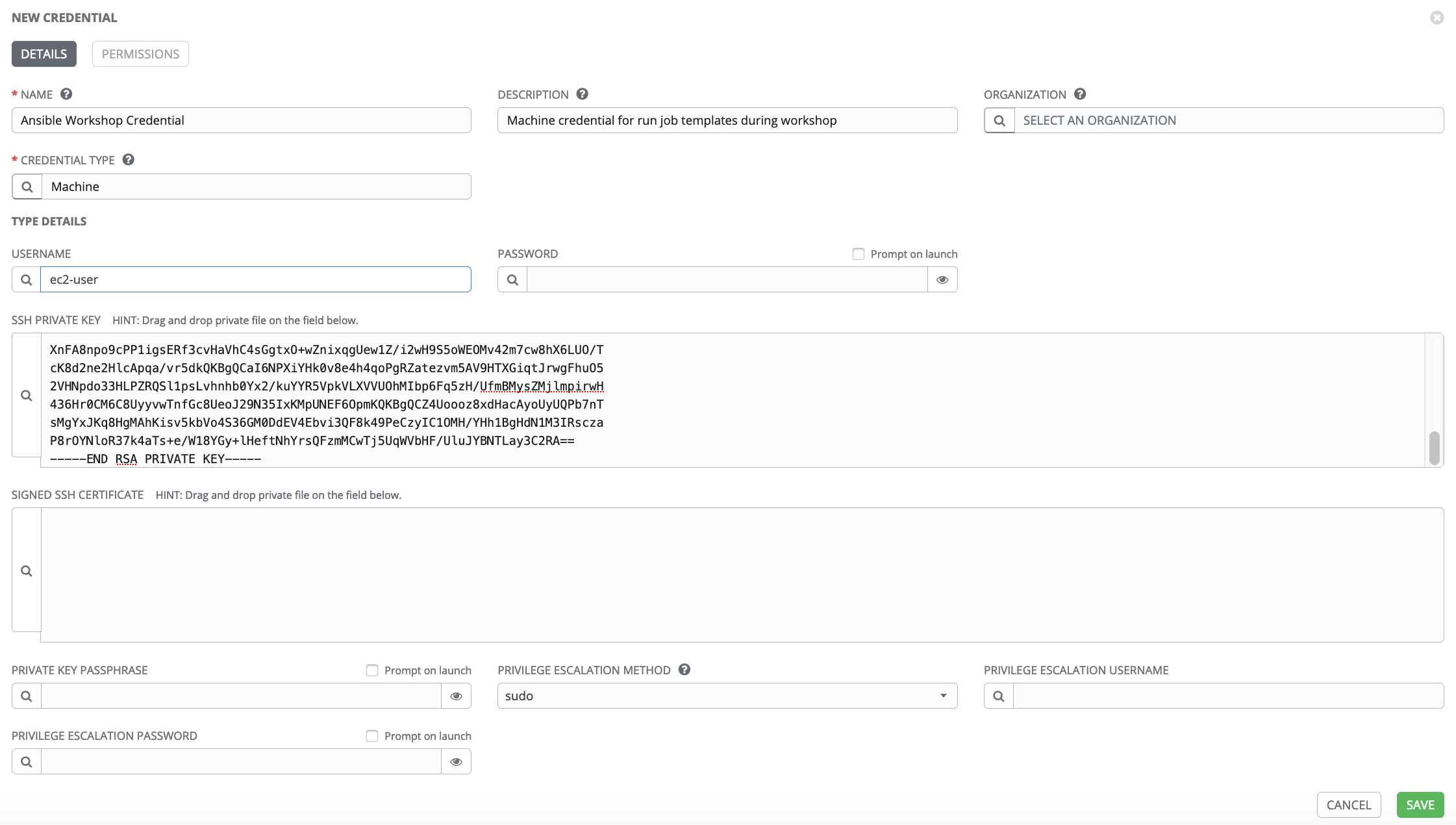1456x825 pixels.
Task: Open help tooltip next to Credential Type label
Action: tap(129, 160)
